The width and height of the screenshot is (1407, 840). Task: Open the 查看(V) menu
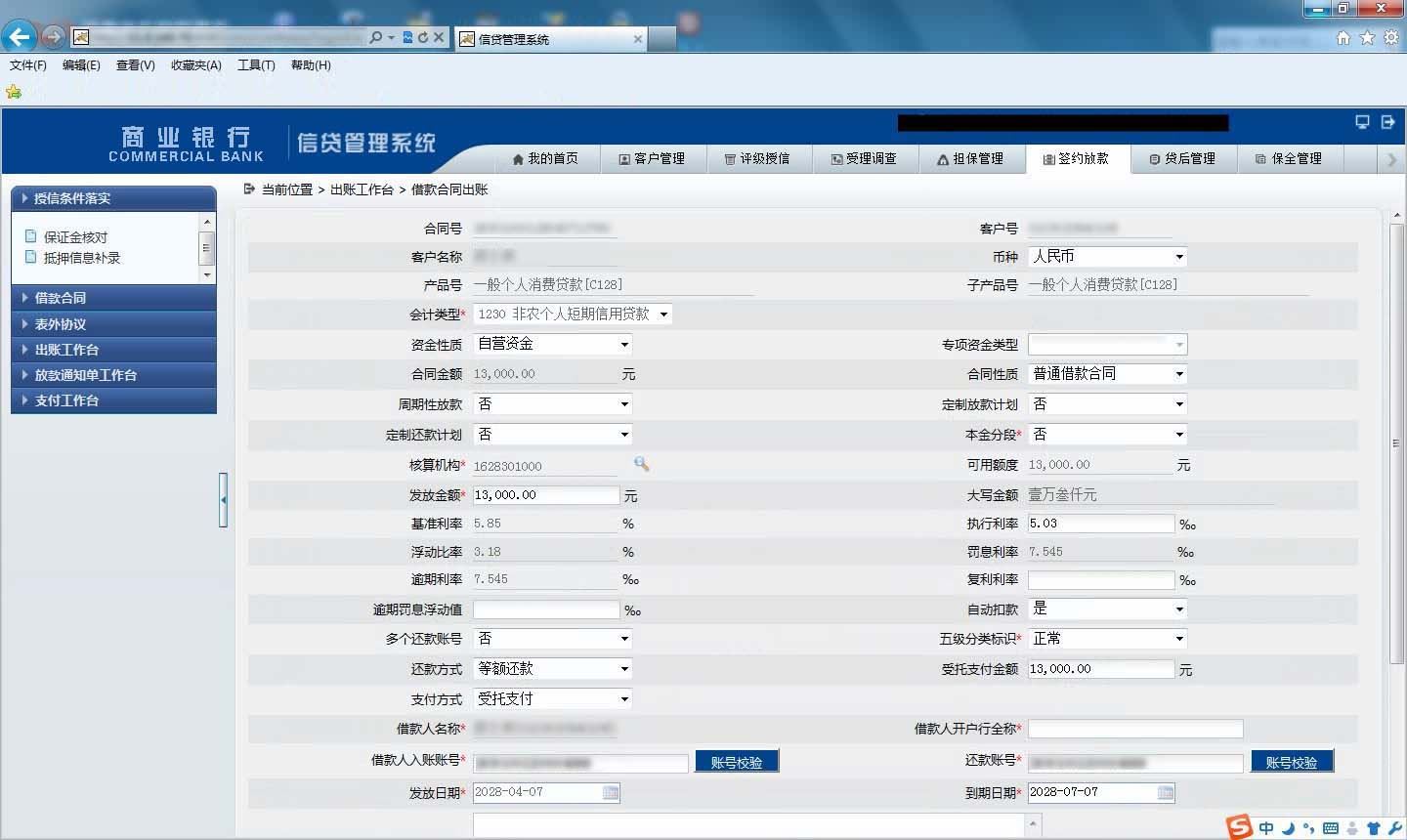click(135, 65)
